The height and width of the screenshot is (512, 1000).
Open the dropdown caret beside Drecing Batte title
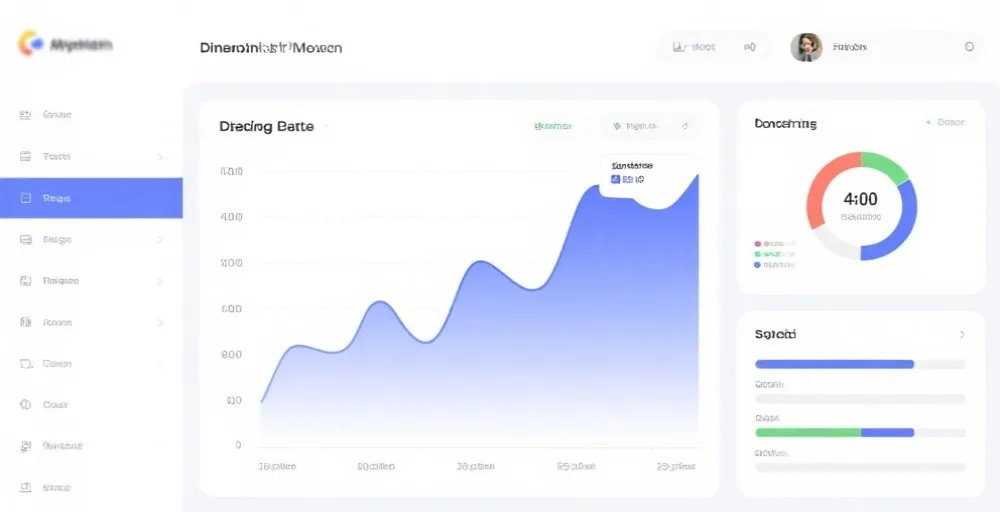click(x=326, y=126)
